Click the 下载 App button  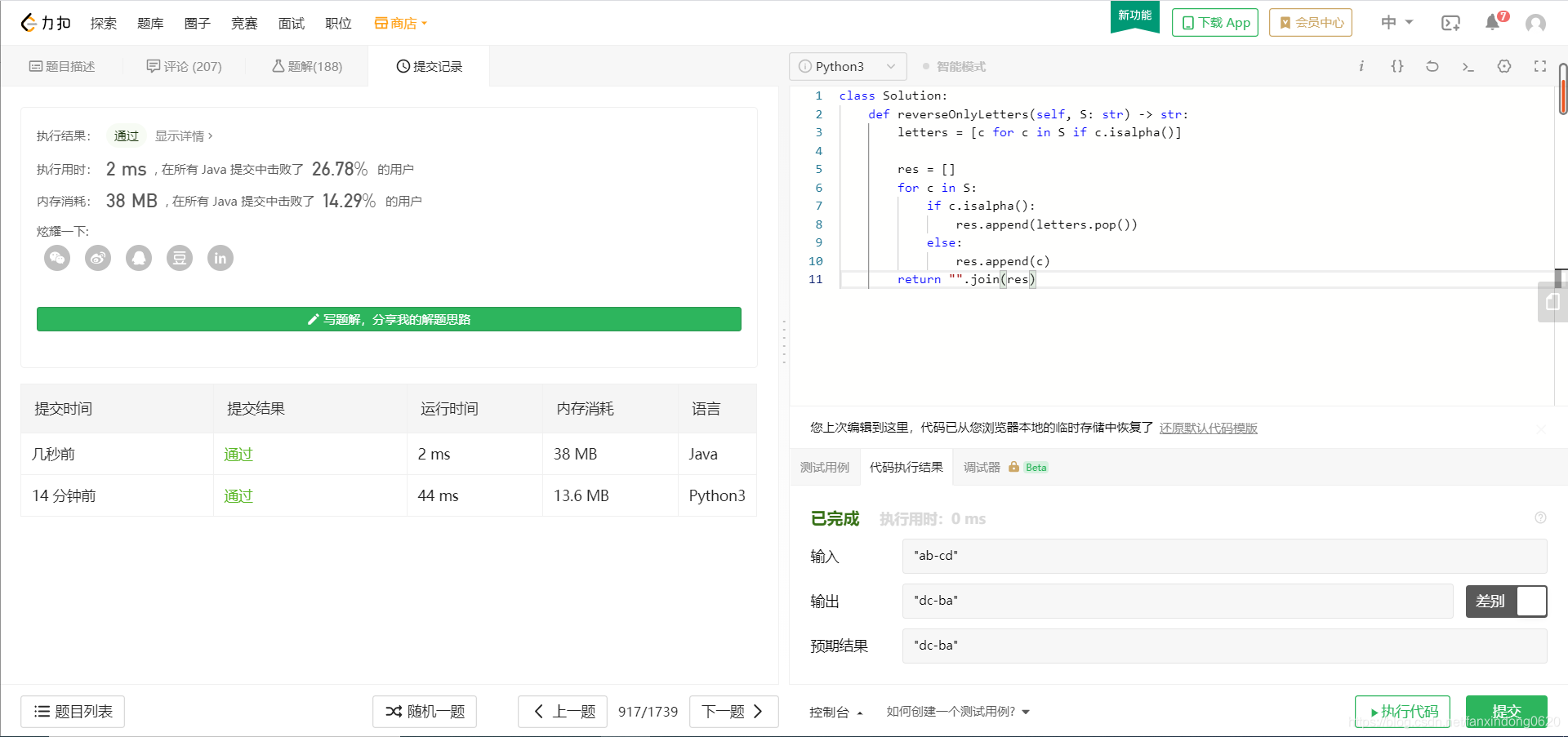(x=1215, y=22)
